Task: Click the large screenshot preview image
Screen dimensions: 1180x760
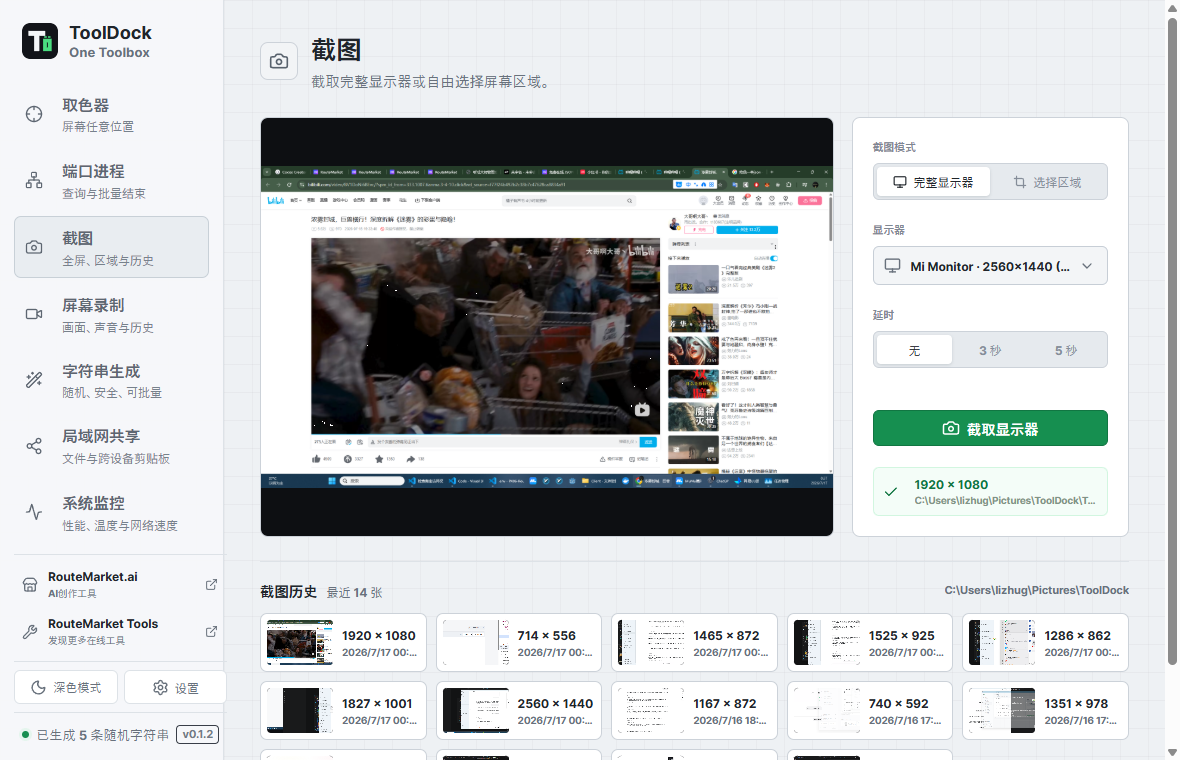Action: click(x=547, y=327)
